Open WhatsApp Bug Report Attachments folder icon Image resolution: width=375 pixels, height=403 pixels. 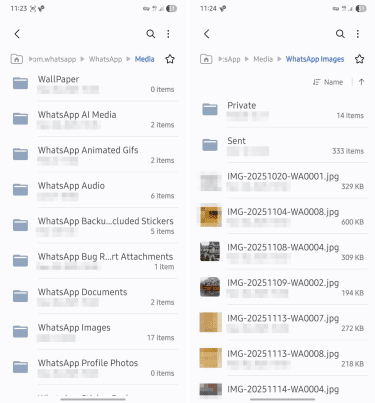(x=20, y=260)
